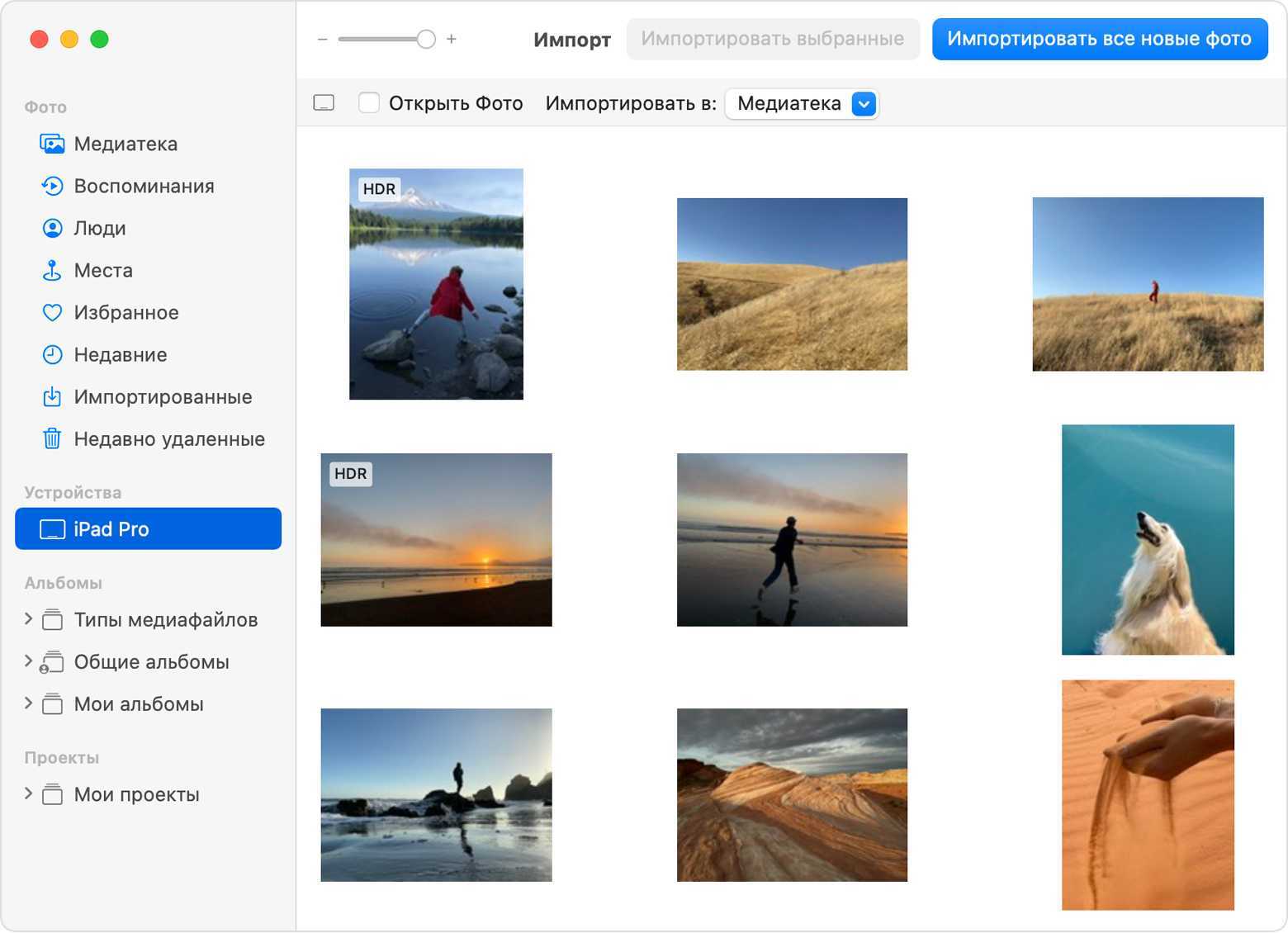This screenshot has width=1288, height=933.
Task: Click the Импортировать выбранные button
Action: pyautogui.click(x=772, y=39)
